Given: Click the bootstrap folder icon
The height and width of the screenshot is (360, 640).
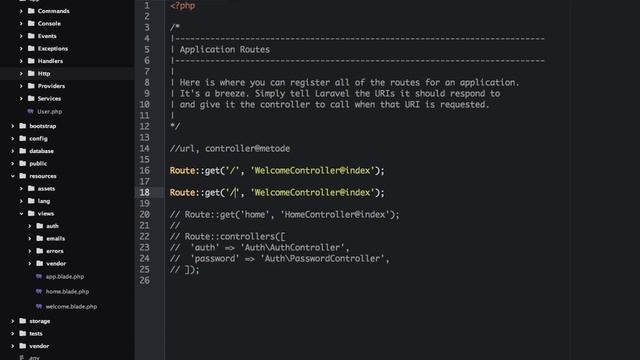Looking at the screenshot, I should [23, 126].
